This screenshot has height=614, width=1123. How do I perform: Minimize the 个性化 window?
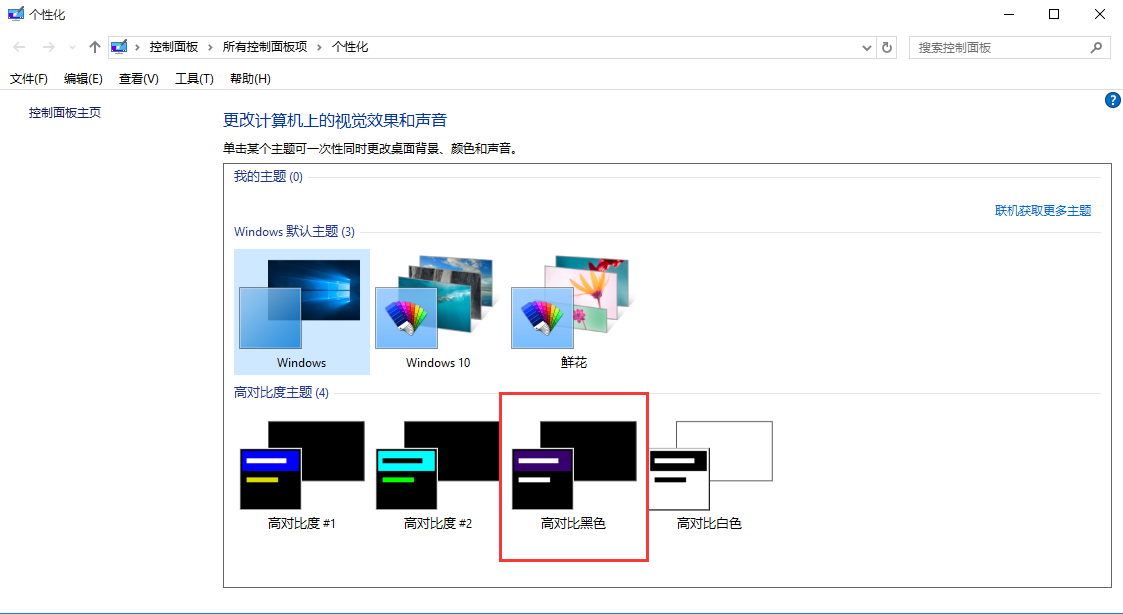(x=1008, y=14)
